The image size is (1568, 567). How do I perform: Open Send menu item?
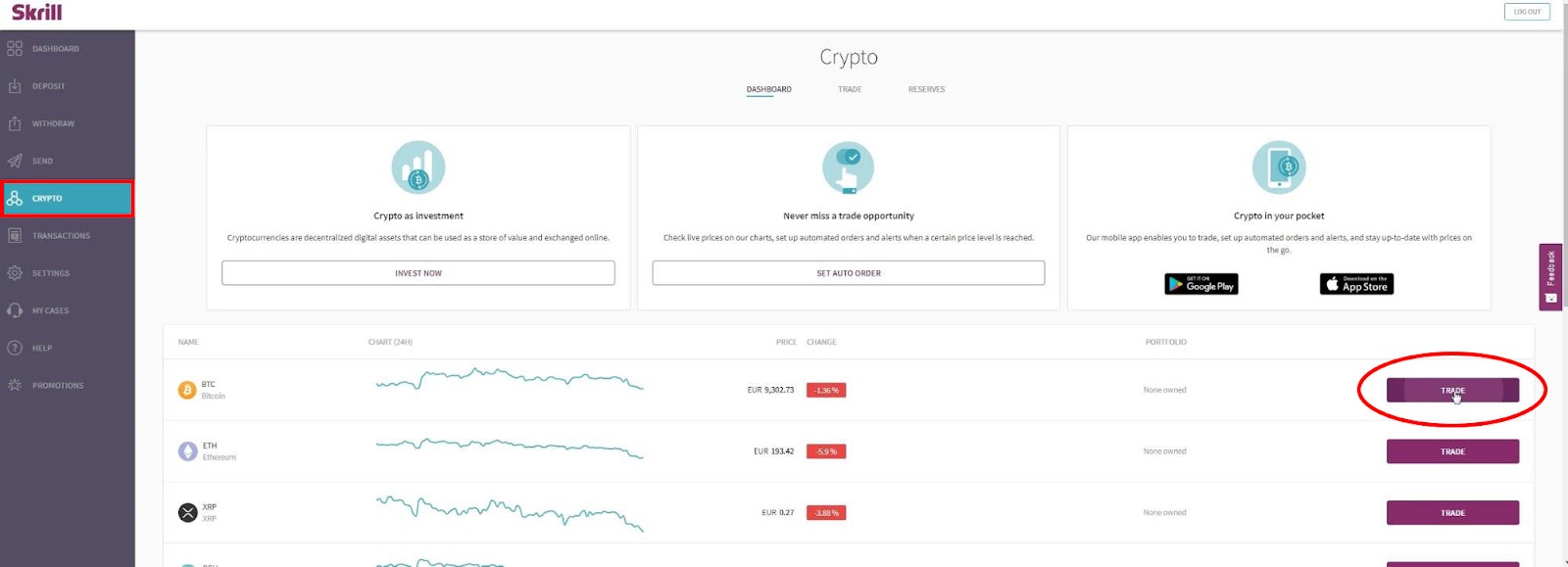click(x=42, y=161)
